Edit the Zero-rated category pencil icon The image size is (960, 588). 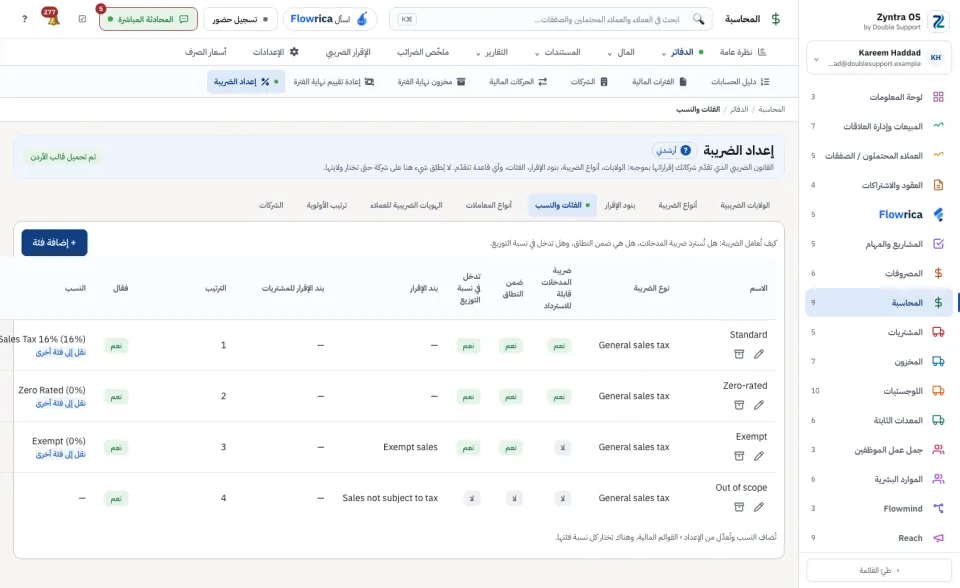coord(759,405)
